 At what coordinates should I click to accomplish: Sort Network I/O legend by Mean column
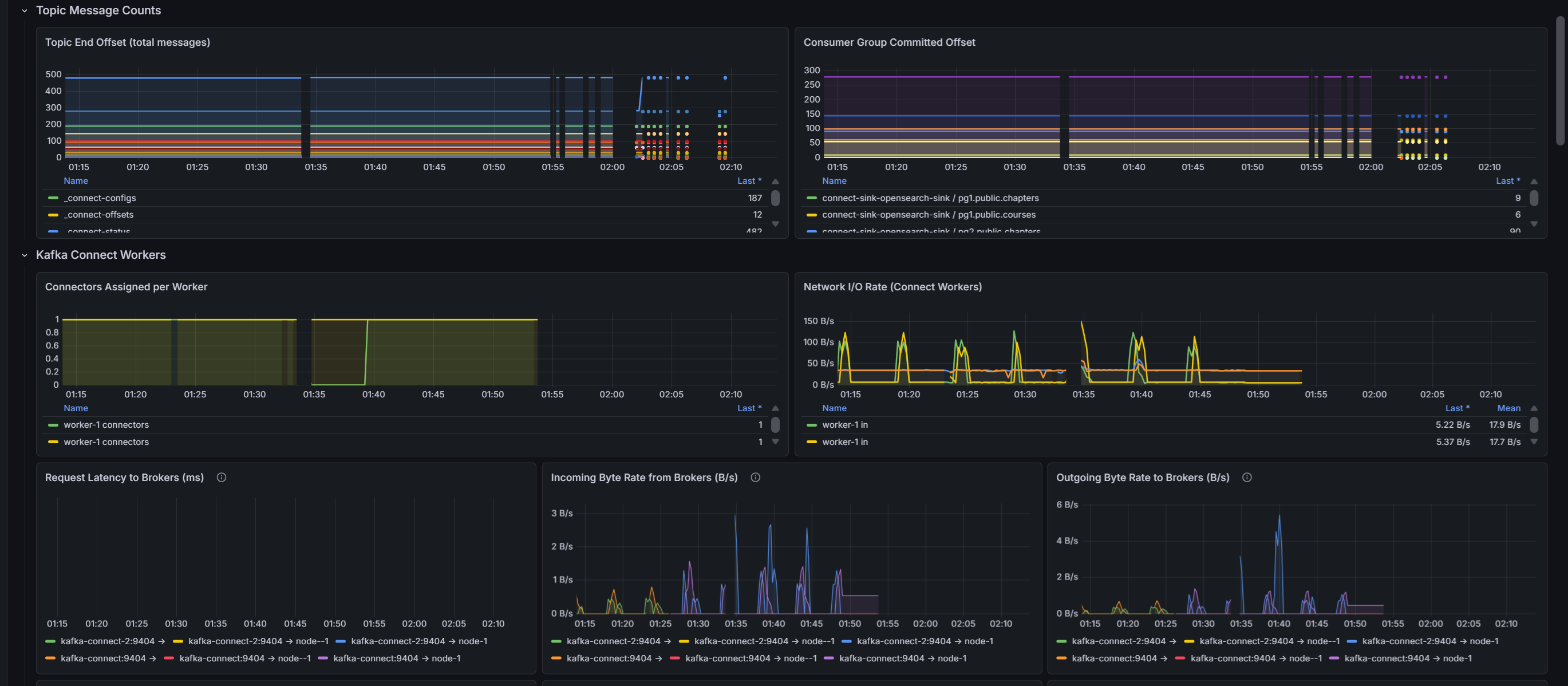coord(1509,408)
